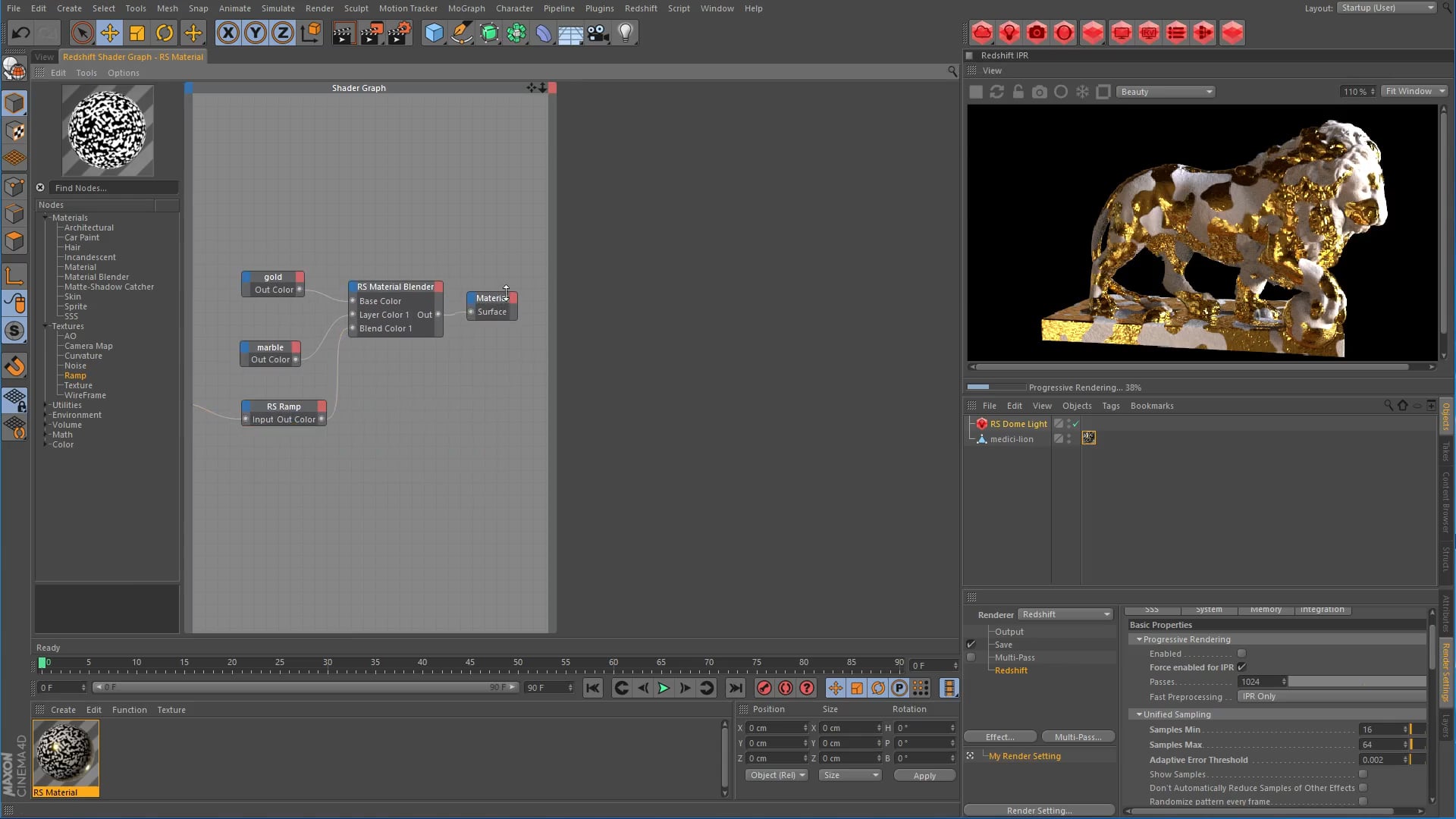Open the Redshift menu in the menu bar

641,8
